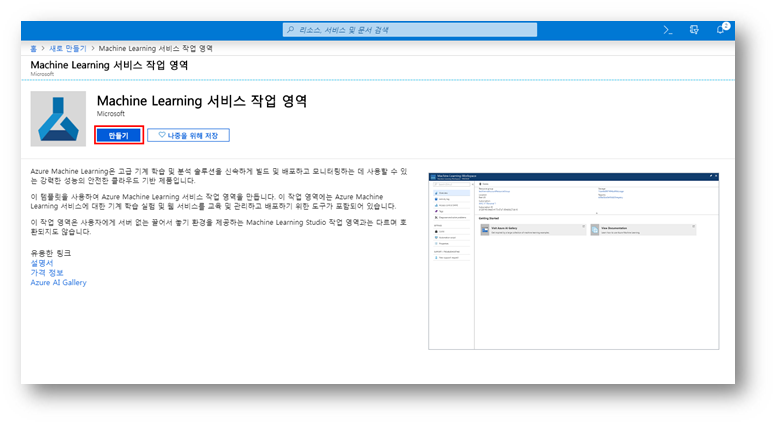777x426 pixels.
Task: Click the 나중을 위해 저장 button
Action: pyautogui.click(x=188, y=135)
